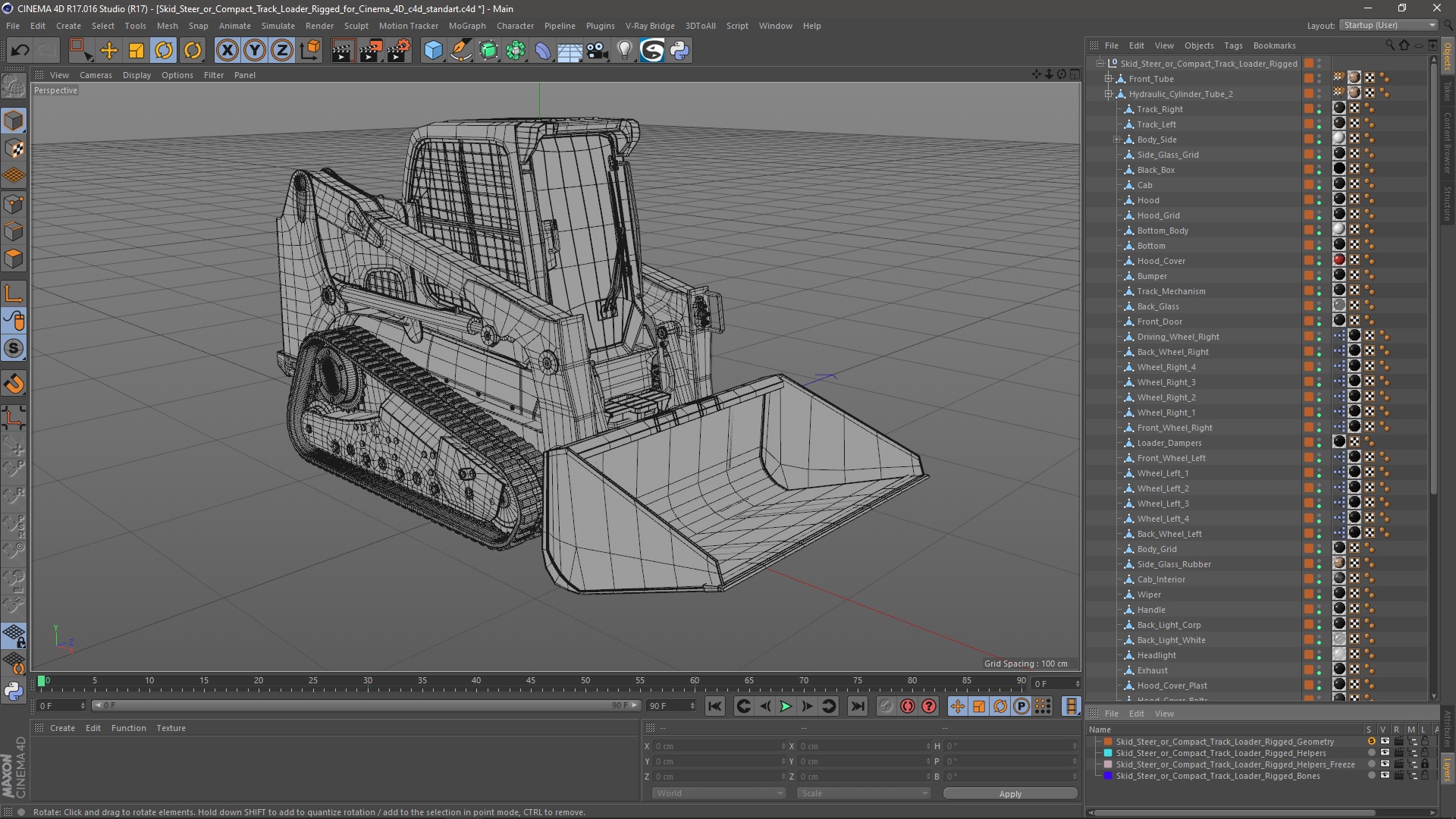Image resolution: width=1456 pixels, height=819 pixels.
Task: Click Hood_Cover red material tag
Action: point(1339,260)
